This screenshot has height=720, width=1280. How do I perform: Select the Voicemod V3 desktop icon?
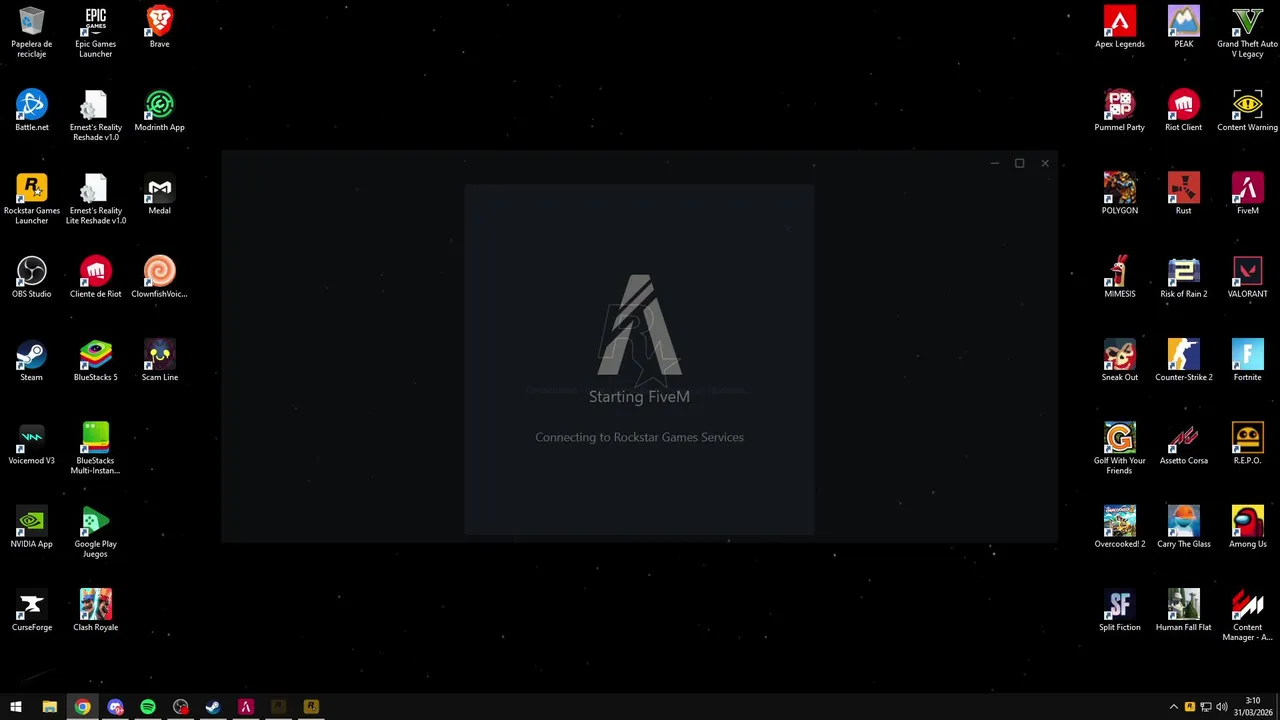(32, 444)
